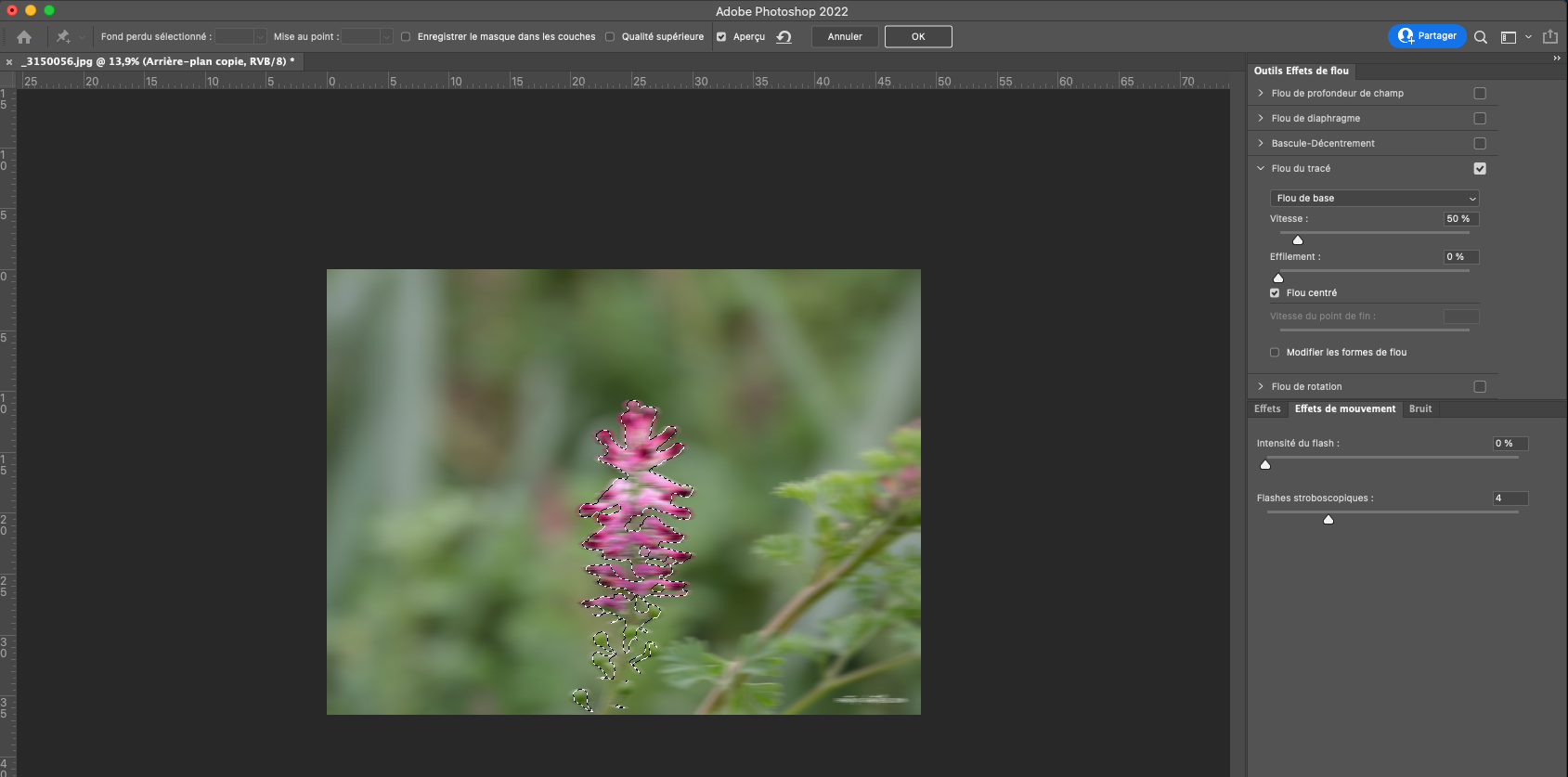Click the Home icon in options bar
Image resolution: width=1568 pixels, height=777 pixels.
24,37
